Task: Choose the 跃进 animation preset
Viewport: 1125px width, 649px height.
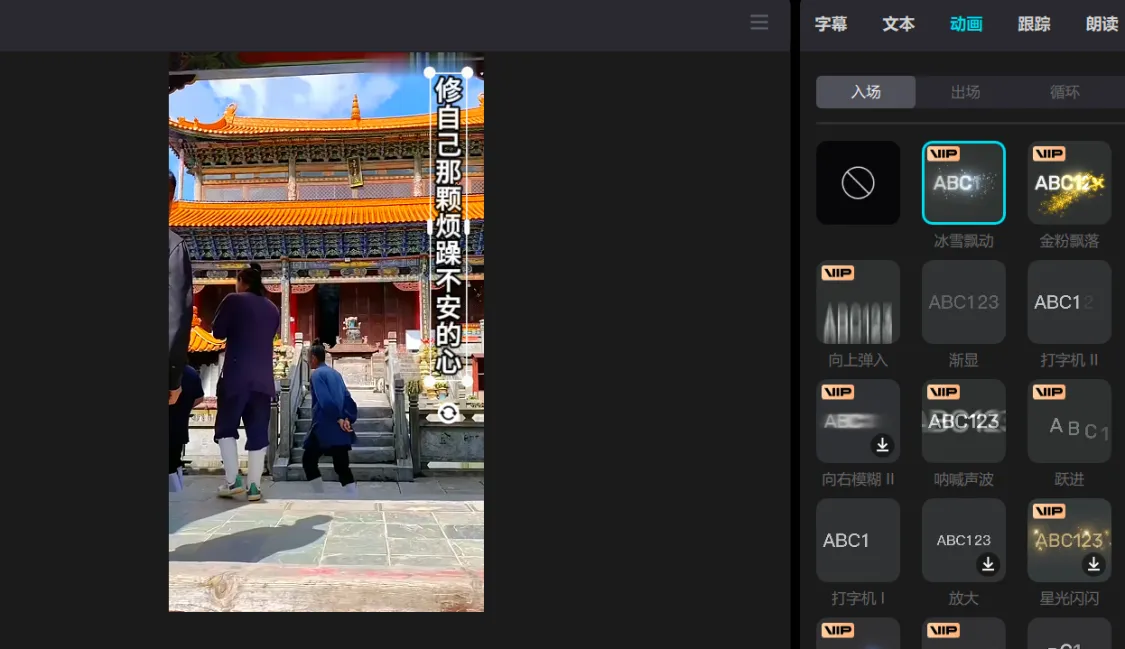Action: pos(1069,421)
